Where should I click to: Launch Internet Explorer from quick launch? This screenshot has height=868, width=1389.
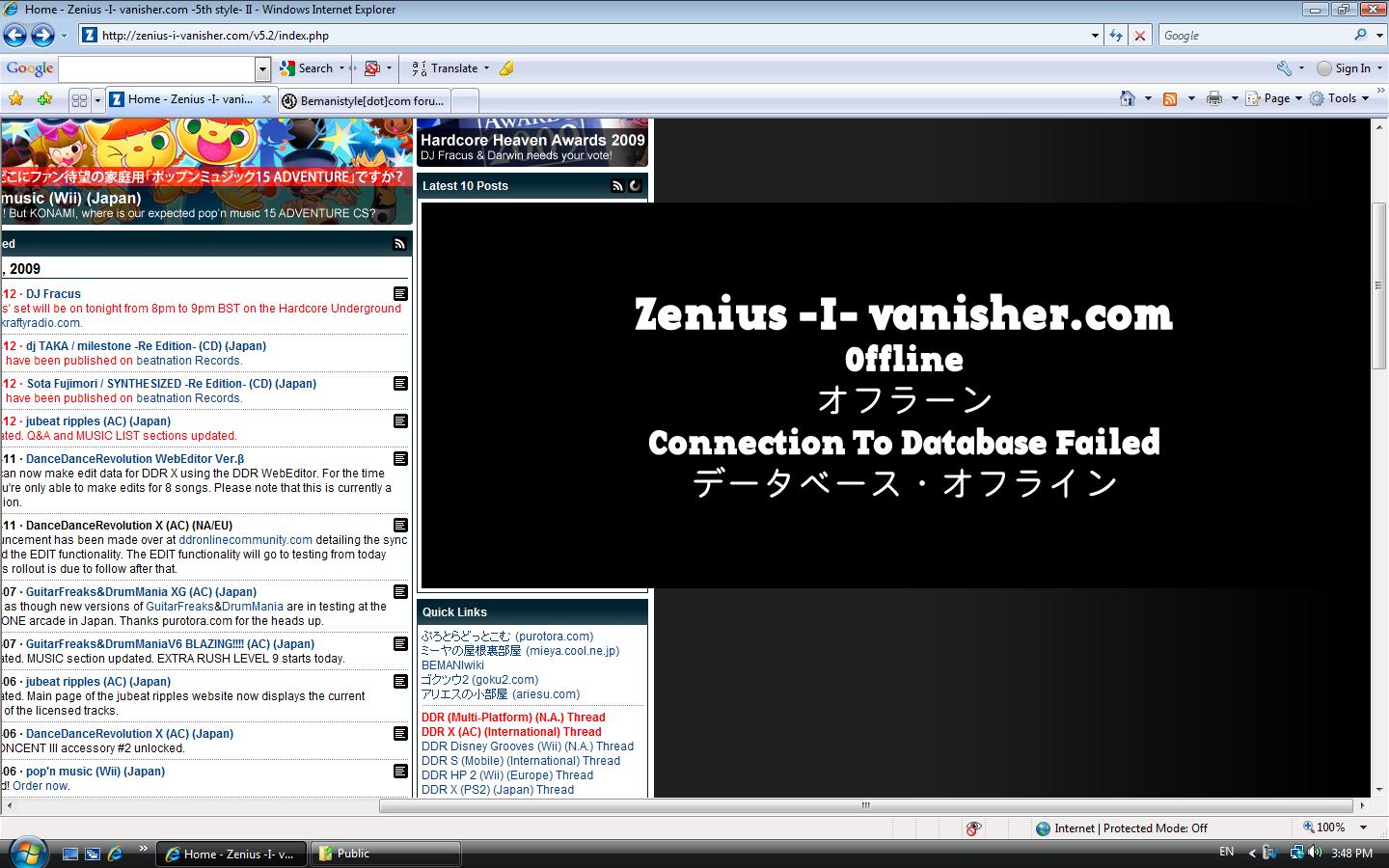point(115,854)
